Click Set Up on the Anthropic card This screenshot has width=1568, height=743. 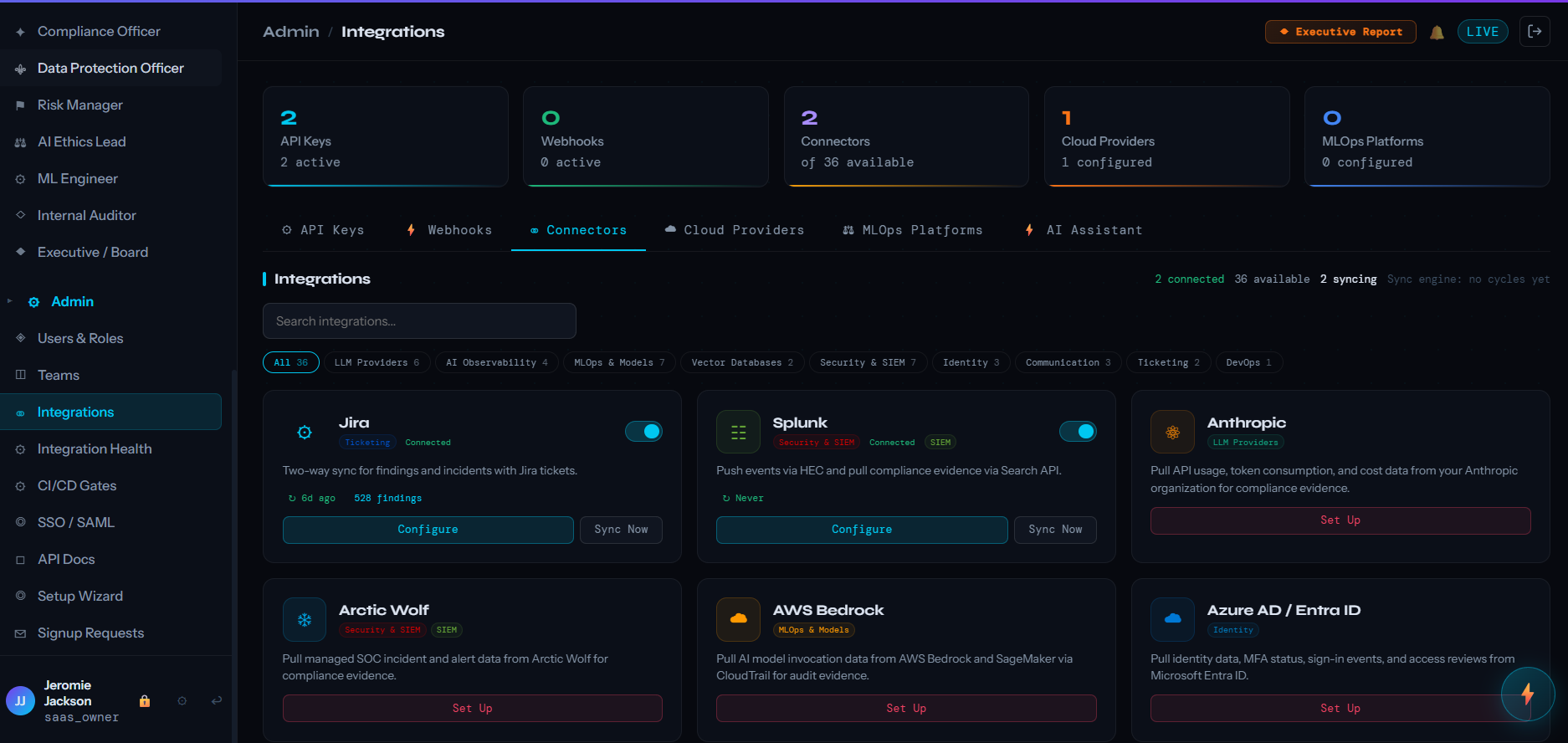[1340, 520]
